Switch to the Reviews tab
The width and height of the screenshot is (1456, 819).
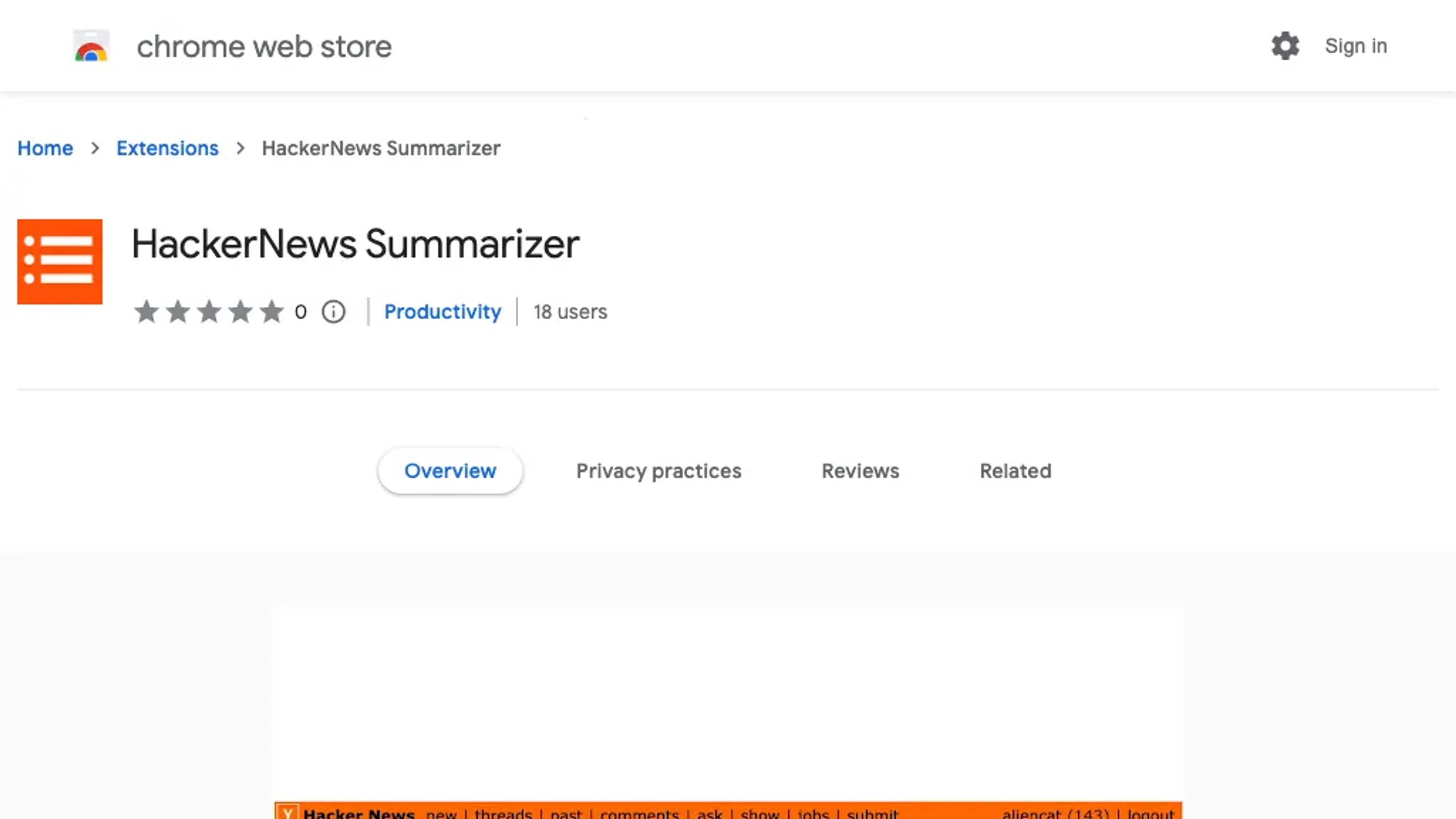click(860, 470)
